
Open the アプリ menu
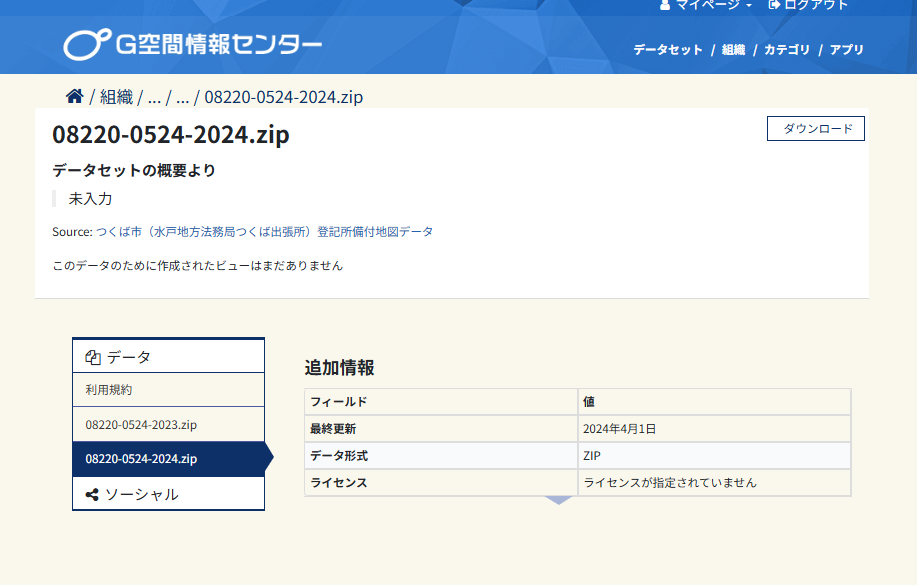(847, 50)
